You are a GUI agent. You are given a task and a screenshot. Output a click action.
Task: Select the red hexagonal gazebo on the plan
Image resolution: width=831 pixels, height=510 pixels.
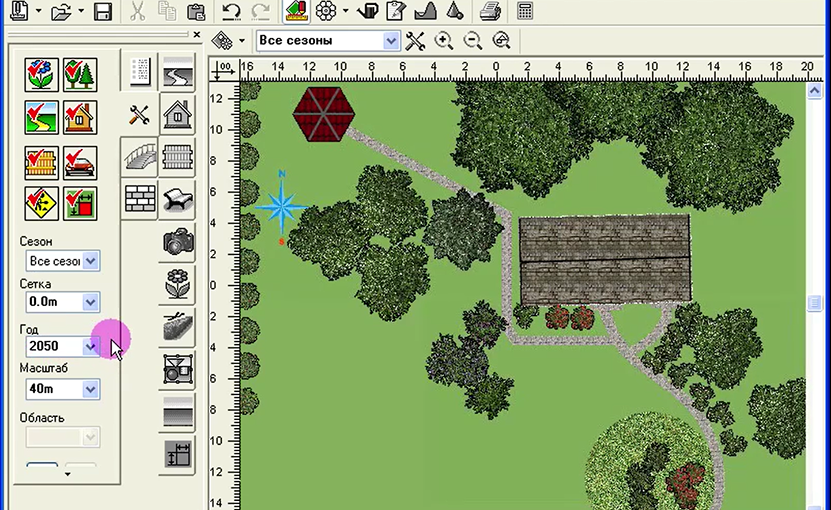(x=324, y=115)
